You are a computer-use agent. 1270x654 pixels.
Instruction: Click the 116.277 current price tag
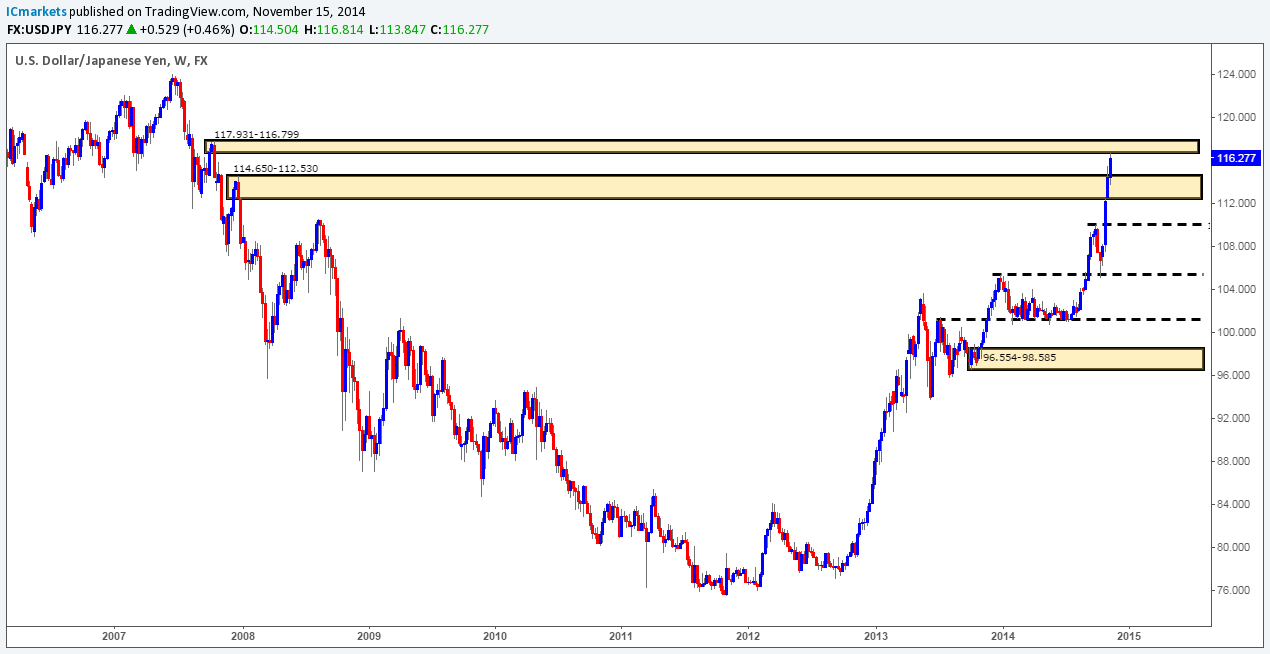pyautogui.click(x=1237, y=157)
